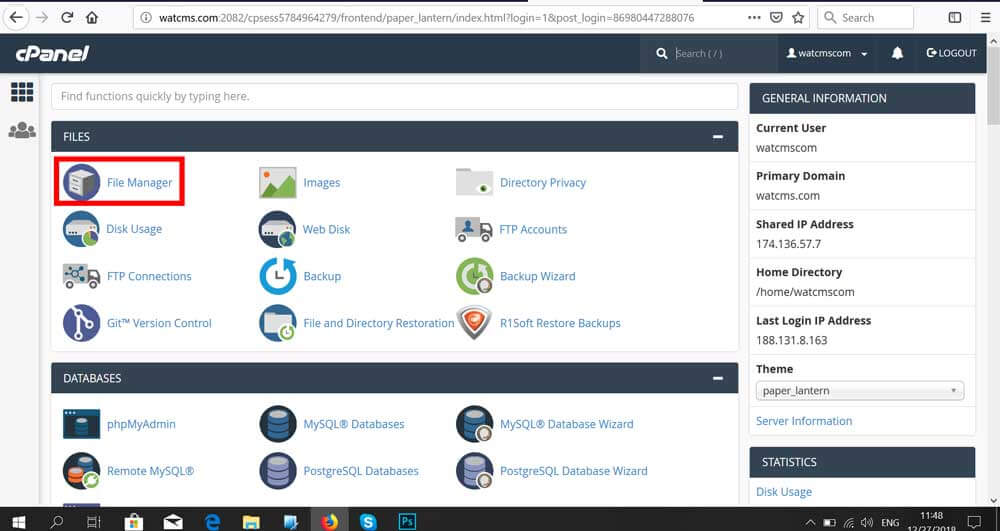The height and width of the screenshot is (531, 1000).
Task: Click the browser Home button
Action: click(92, 18)
